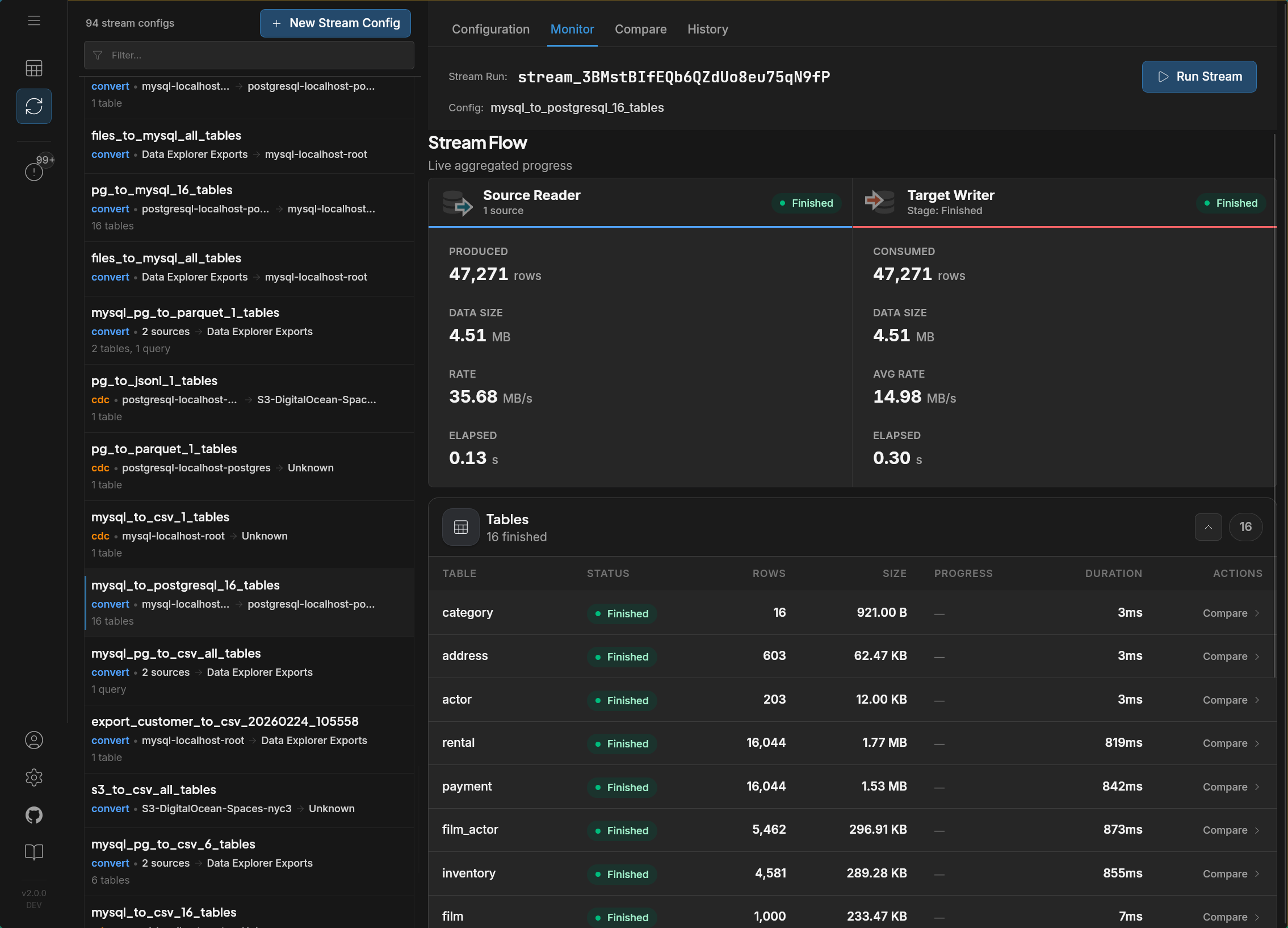Image resolution: width=1288 pixels, height=928 pixels.
Task: Open Compare chevron for film_actor row
Action: pos(1257,830)
